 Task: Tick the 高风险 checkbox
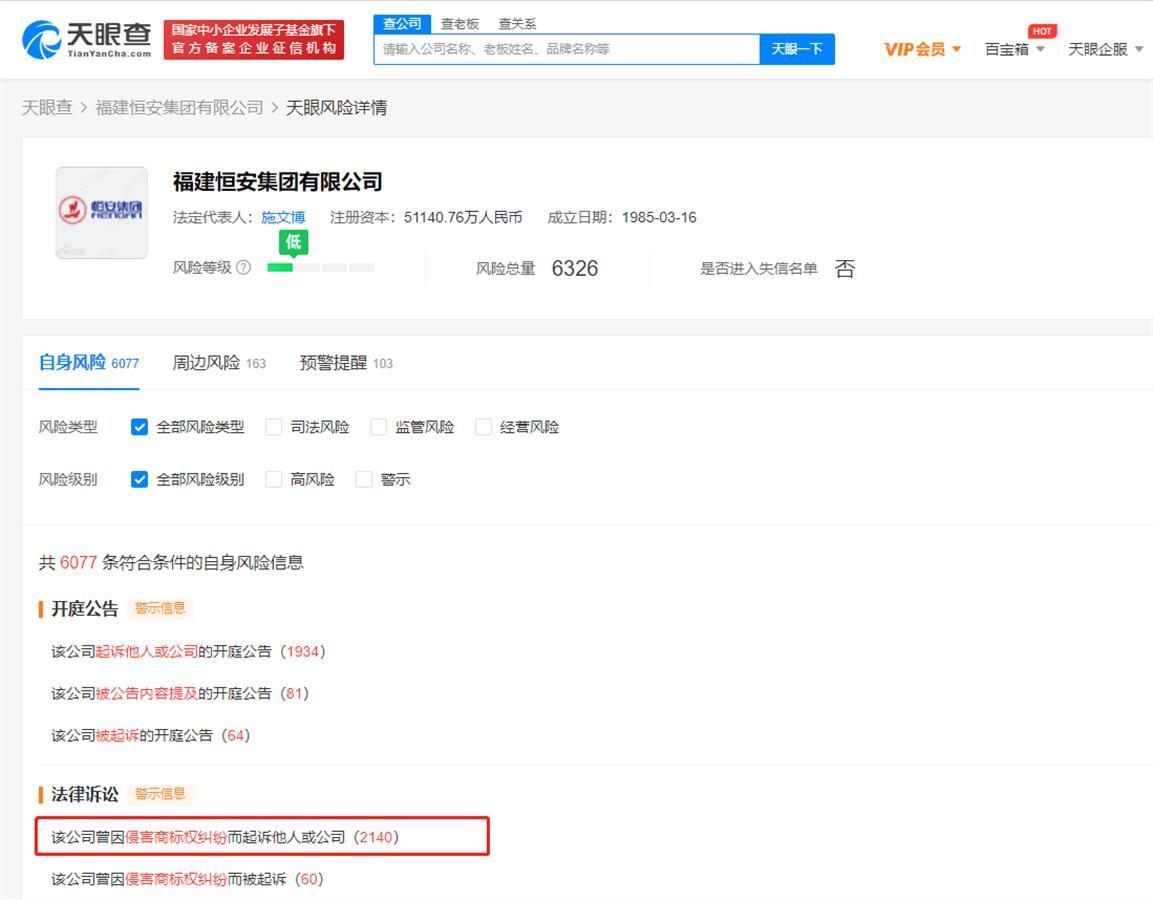point(274,479)
